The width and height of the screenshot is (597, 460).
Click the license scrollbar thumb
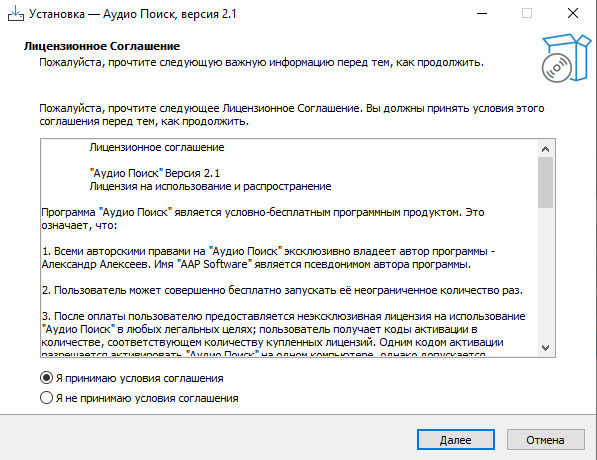(545, 182)
